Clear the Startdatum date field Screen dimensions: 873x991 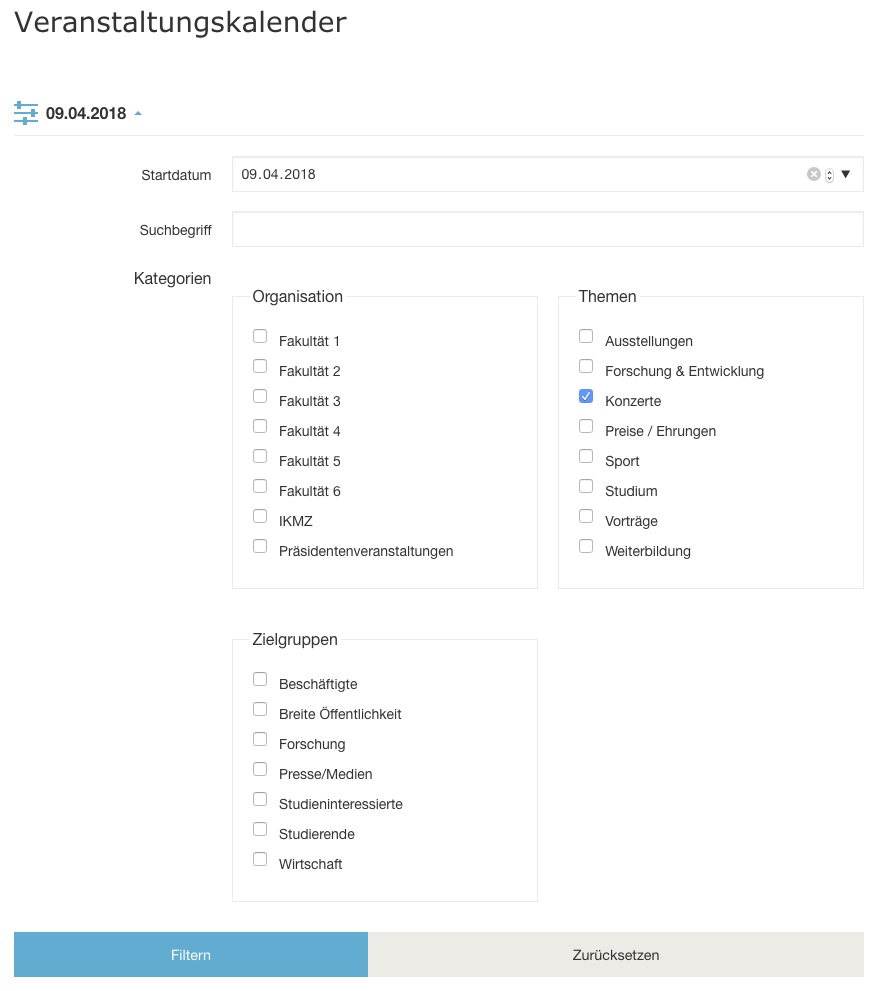point(814,174)
